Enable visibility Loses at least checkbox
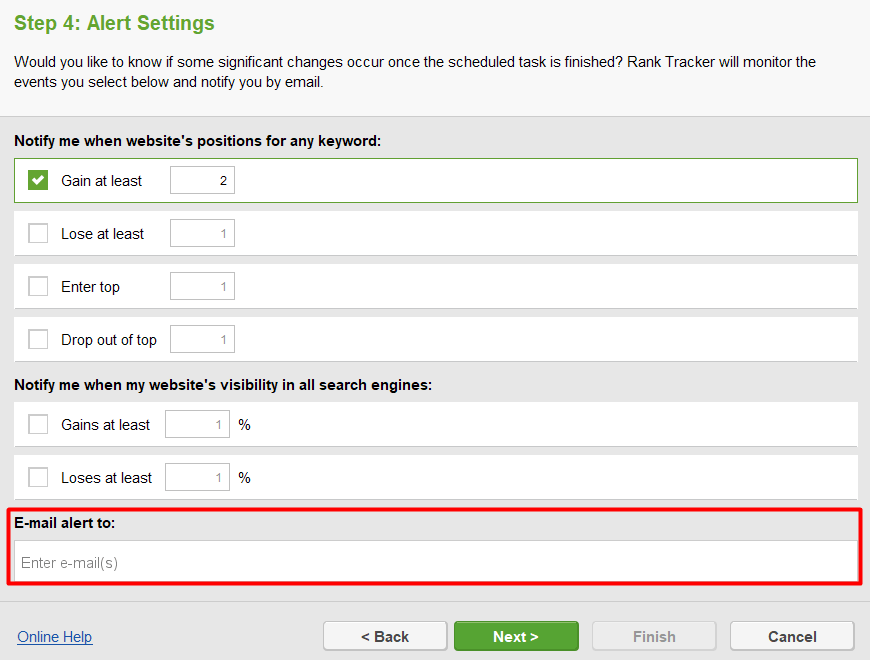This screenshot has height=660, width=870. 38,477
